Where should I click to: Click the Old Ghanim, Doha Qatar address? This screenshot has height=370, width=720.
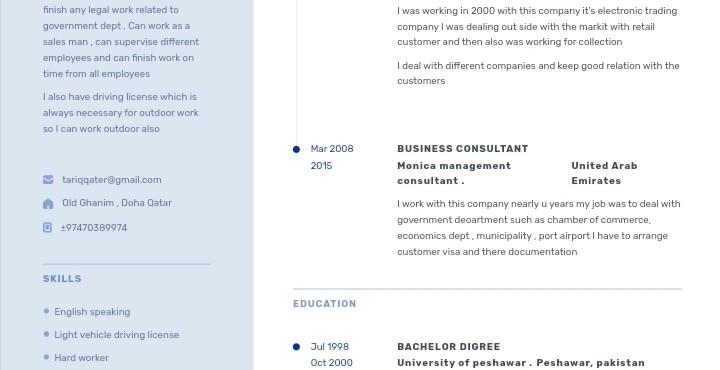(117, 203)
